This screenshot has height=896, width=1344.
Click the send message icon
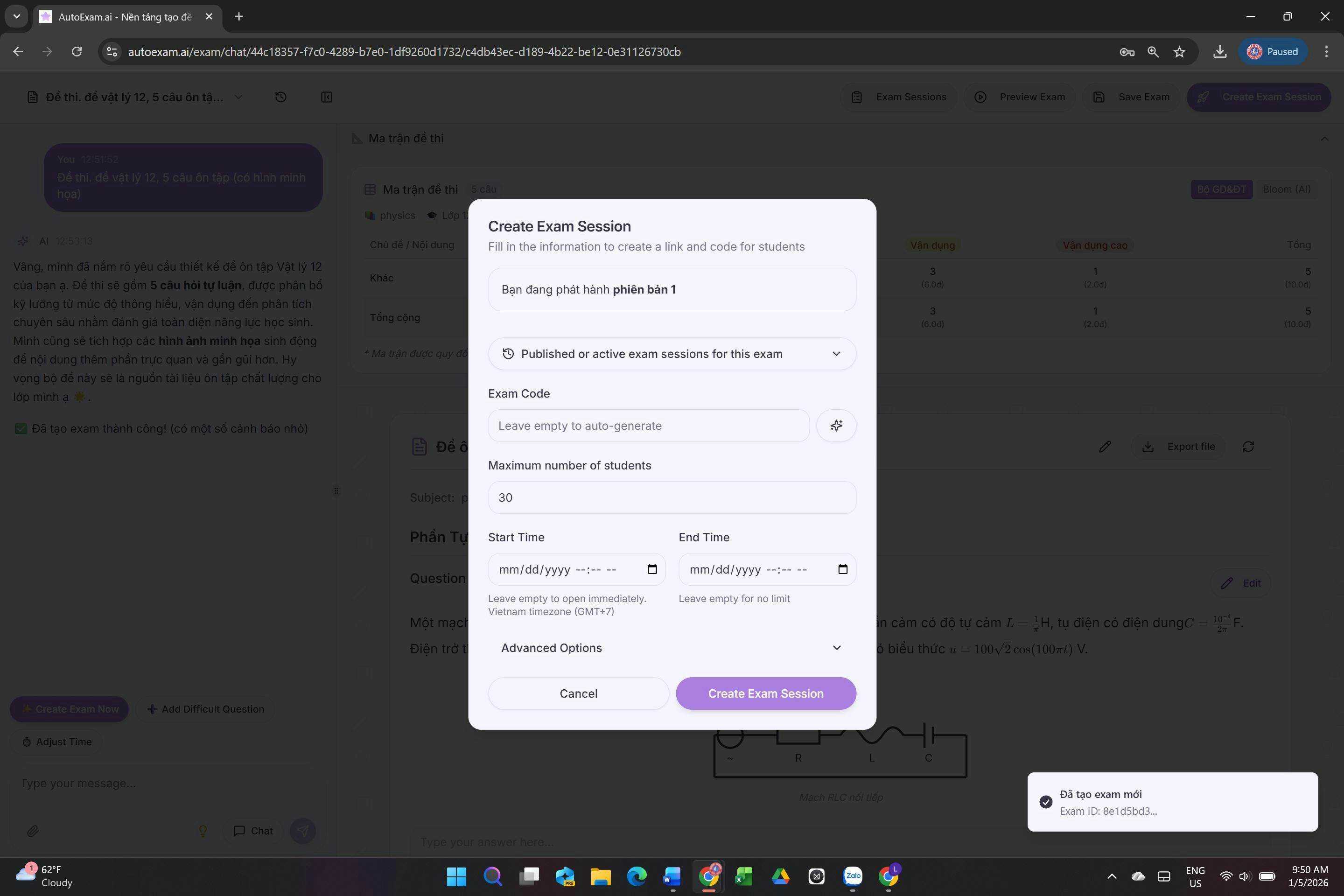302,831
